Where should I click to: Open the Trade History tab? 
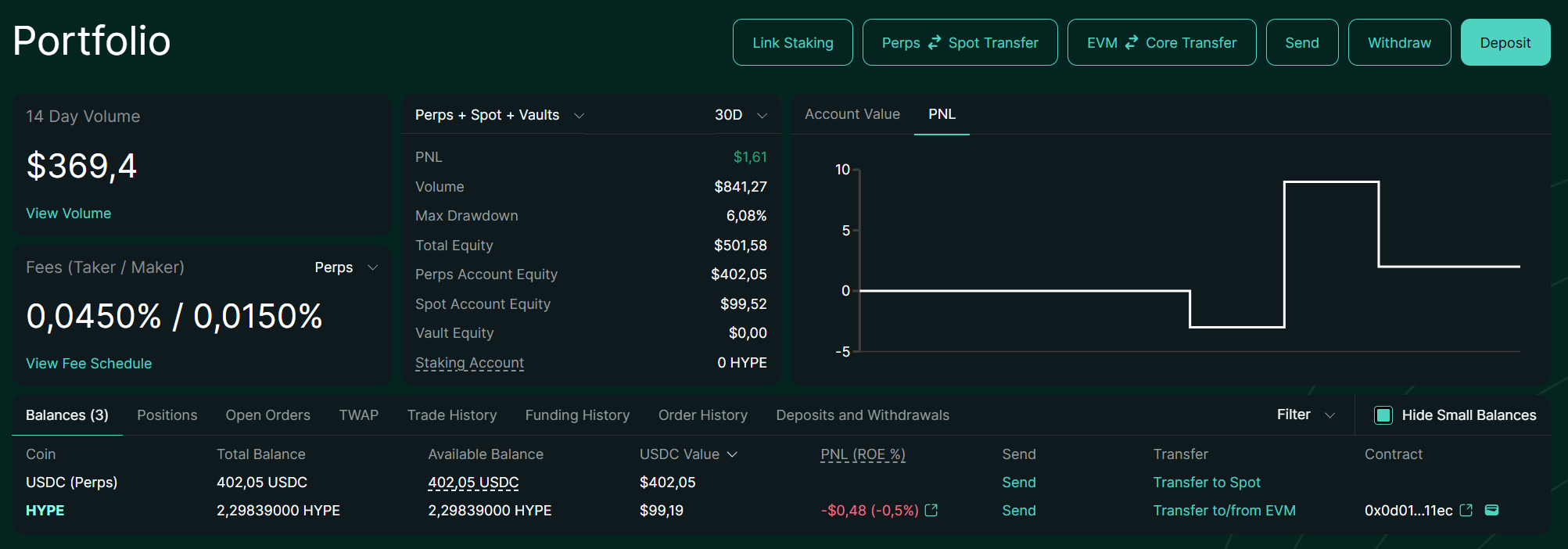coord(452,415)
